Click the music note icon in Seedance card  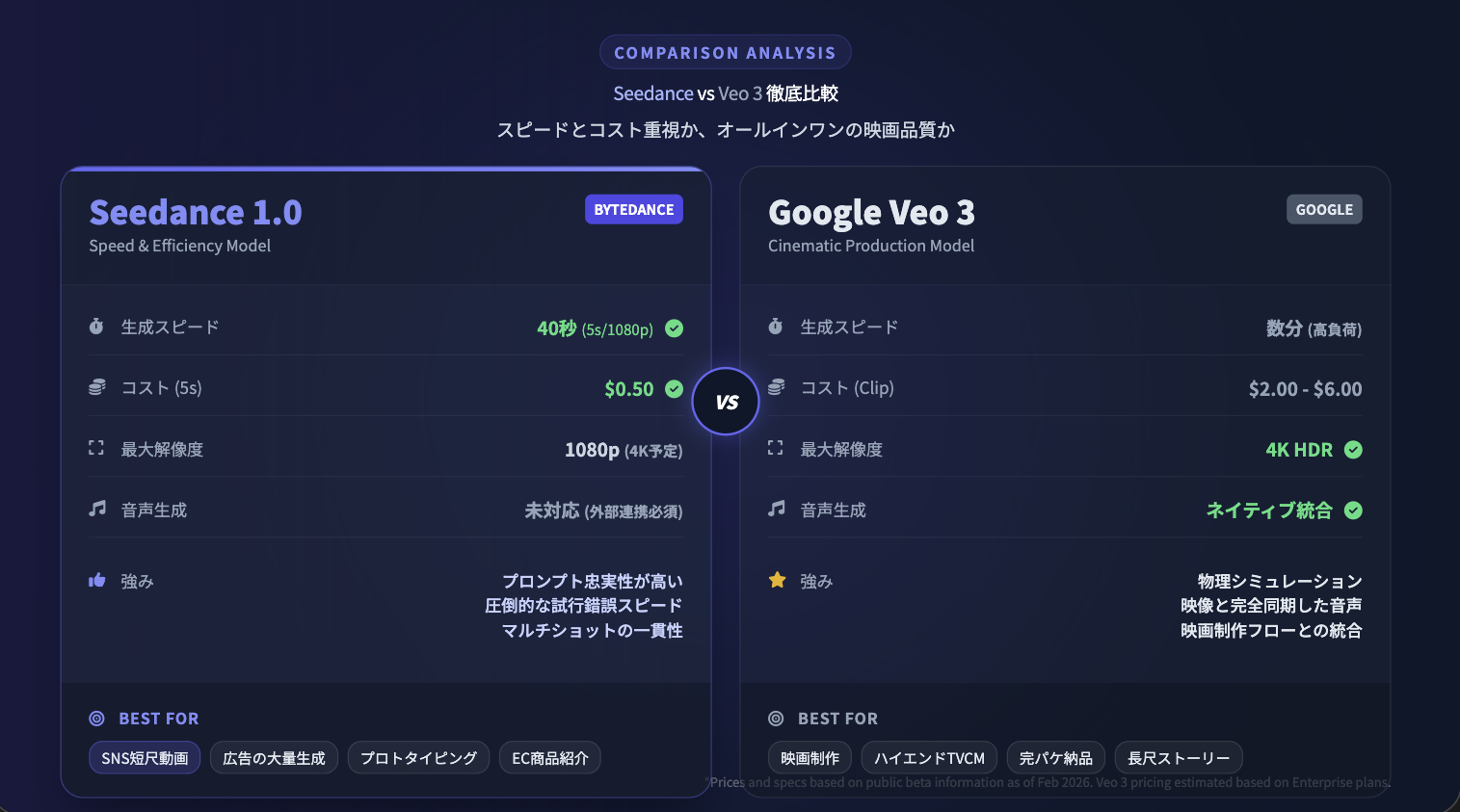96,509
